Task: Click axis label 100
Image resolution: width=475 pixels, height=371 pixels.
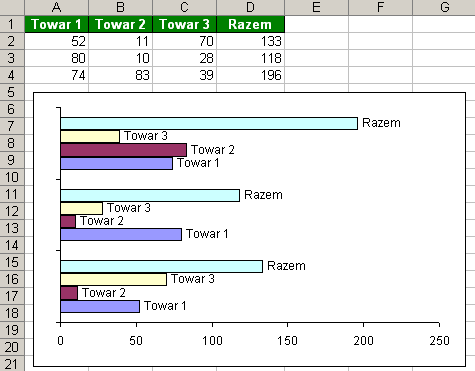Action: click(x=212, y=341)
